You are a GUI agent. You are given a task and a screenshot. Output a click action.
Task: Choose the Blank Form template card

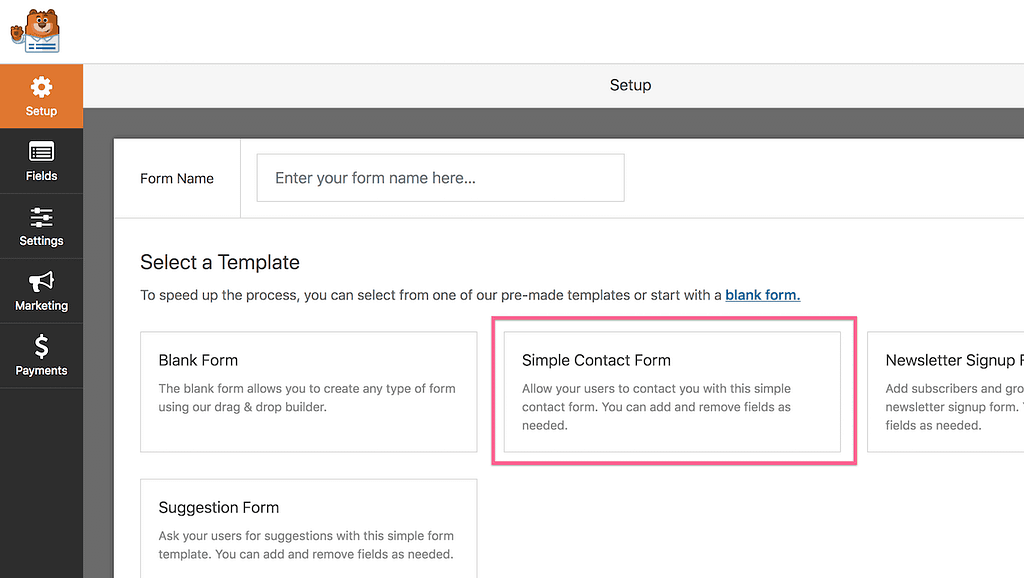click(308, 392)
